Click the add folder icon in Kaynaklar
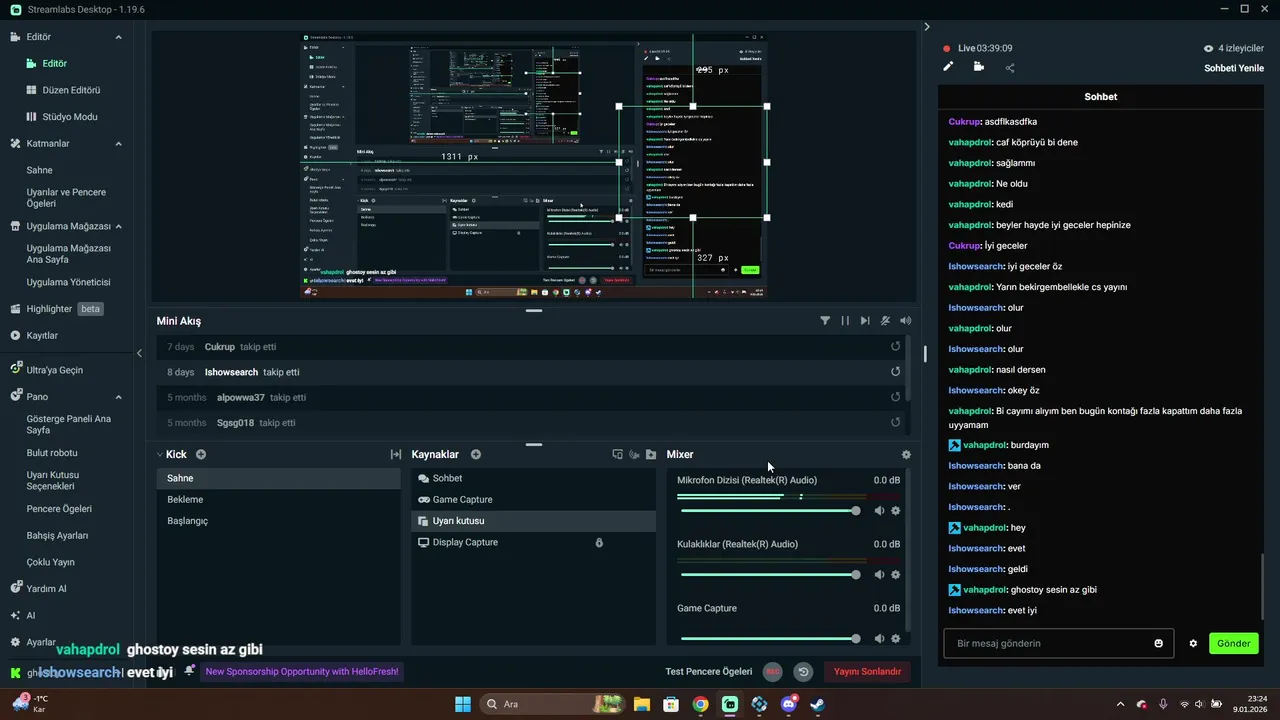Screen dimensions: 1280x720 [x=651, y=454]
